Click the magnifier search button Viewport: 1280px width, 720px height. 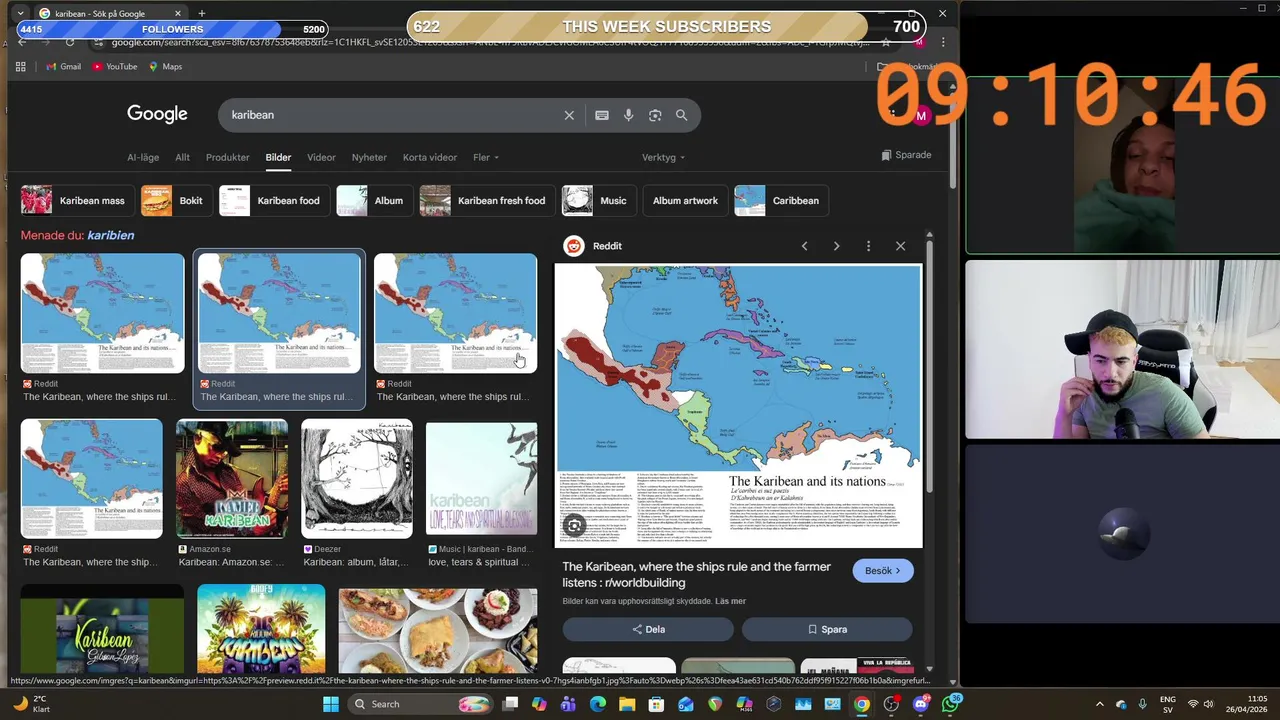pos(681,115)
